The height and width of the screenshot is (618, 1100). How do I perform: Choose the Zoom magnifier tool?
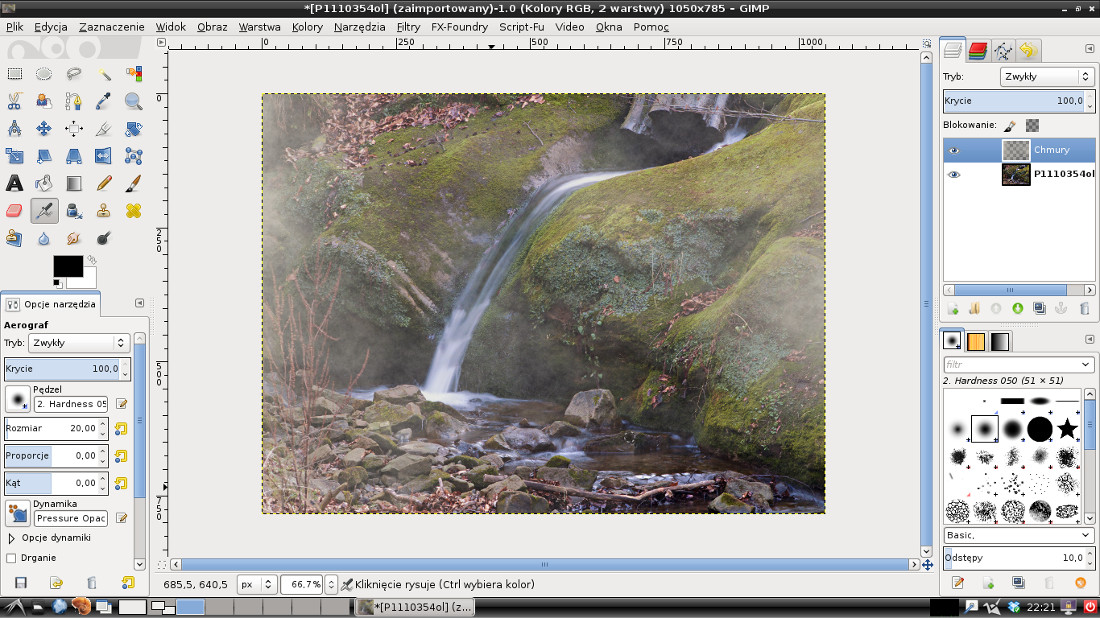pyautogui.click(x=133, y=101)
